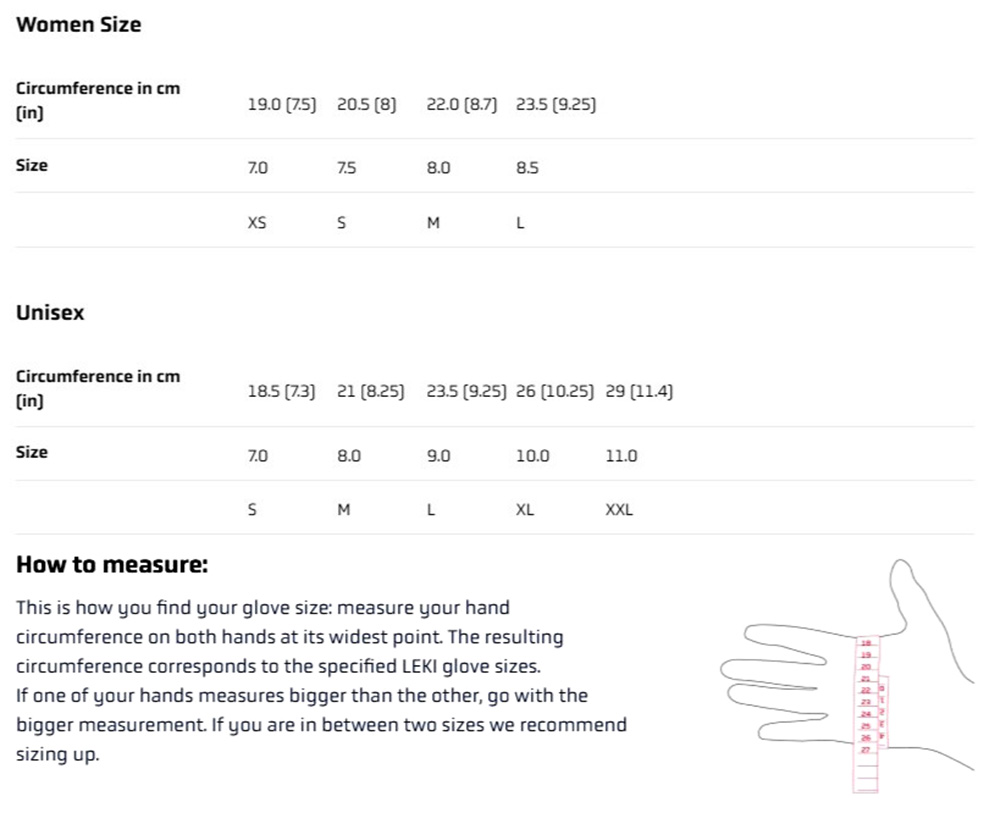Select women's size 8.5 value
Image resolution: width=1000 pixels, height=813 pixels.
point(527,168)
